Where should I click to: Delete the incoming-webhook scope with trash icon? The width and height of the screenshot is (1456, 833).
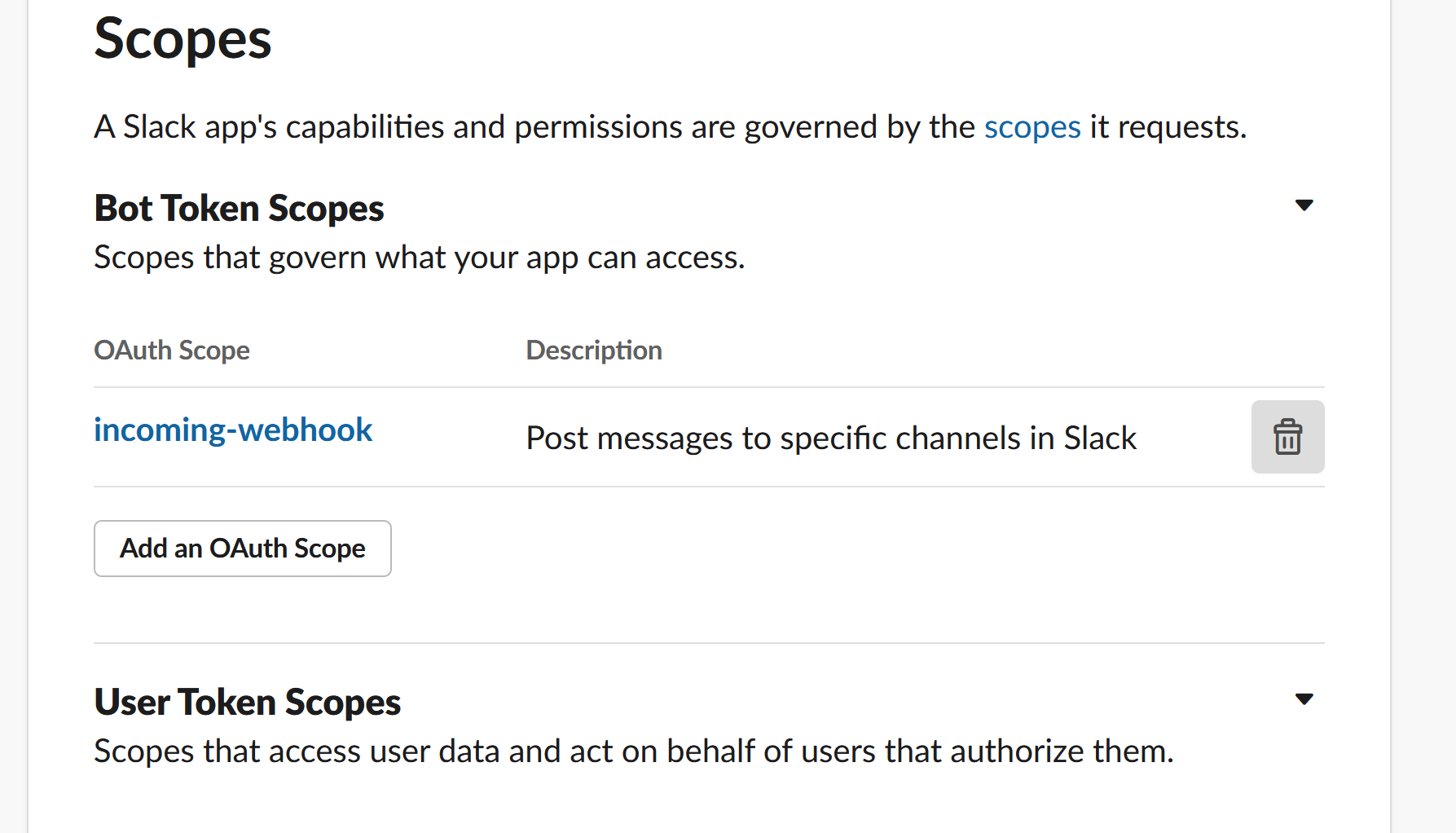pyautogui.click(x=1287, y=437)
